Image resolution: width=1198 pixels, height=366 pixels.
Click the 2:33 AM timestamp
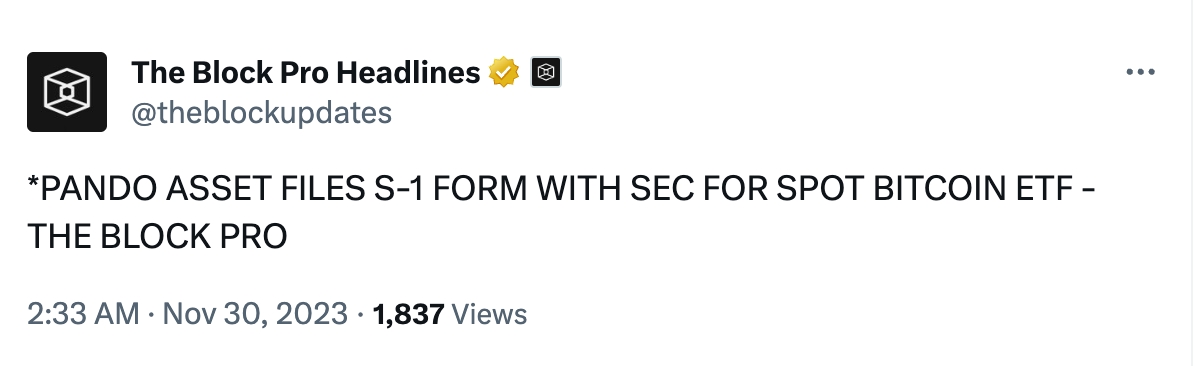point(83,314)
